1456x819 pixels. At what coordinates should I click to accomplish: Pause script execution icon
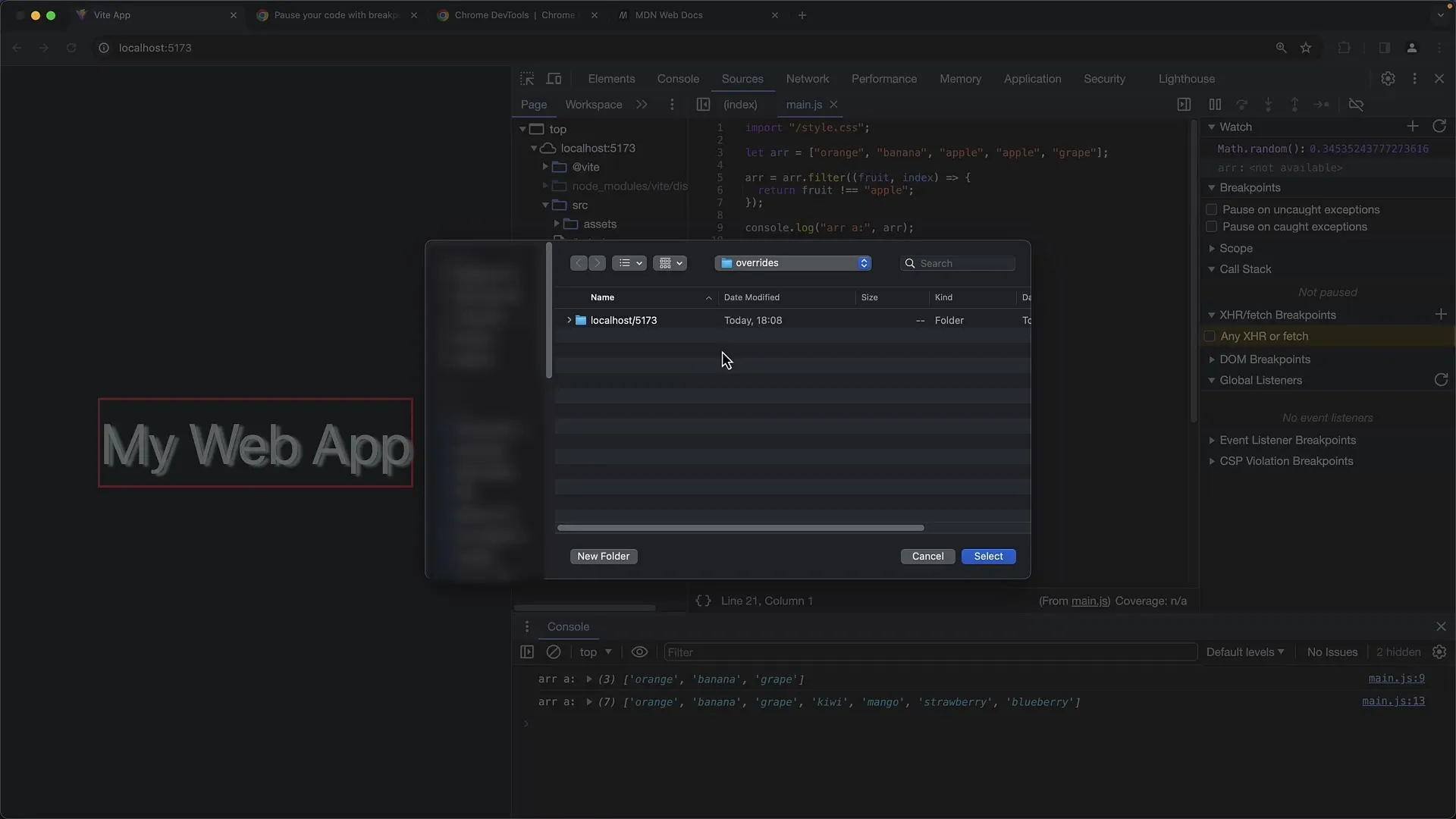(x=1215, y=105)
